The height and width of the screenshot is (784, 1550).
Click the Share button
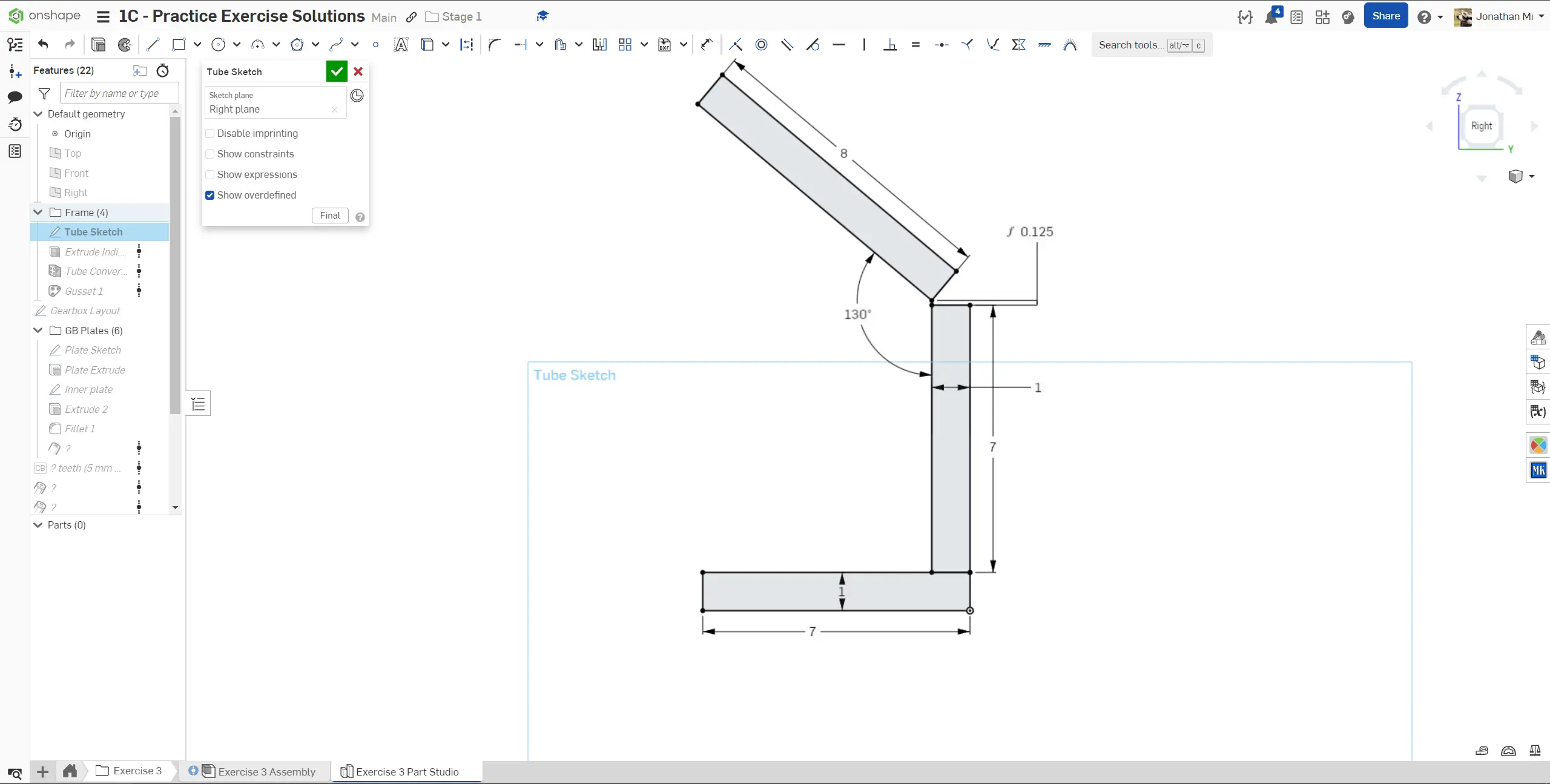coord(1386,16)
